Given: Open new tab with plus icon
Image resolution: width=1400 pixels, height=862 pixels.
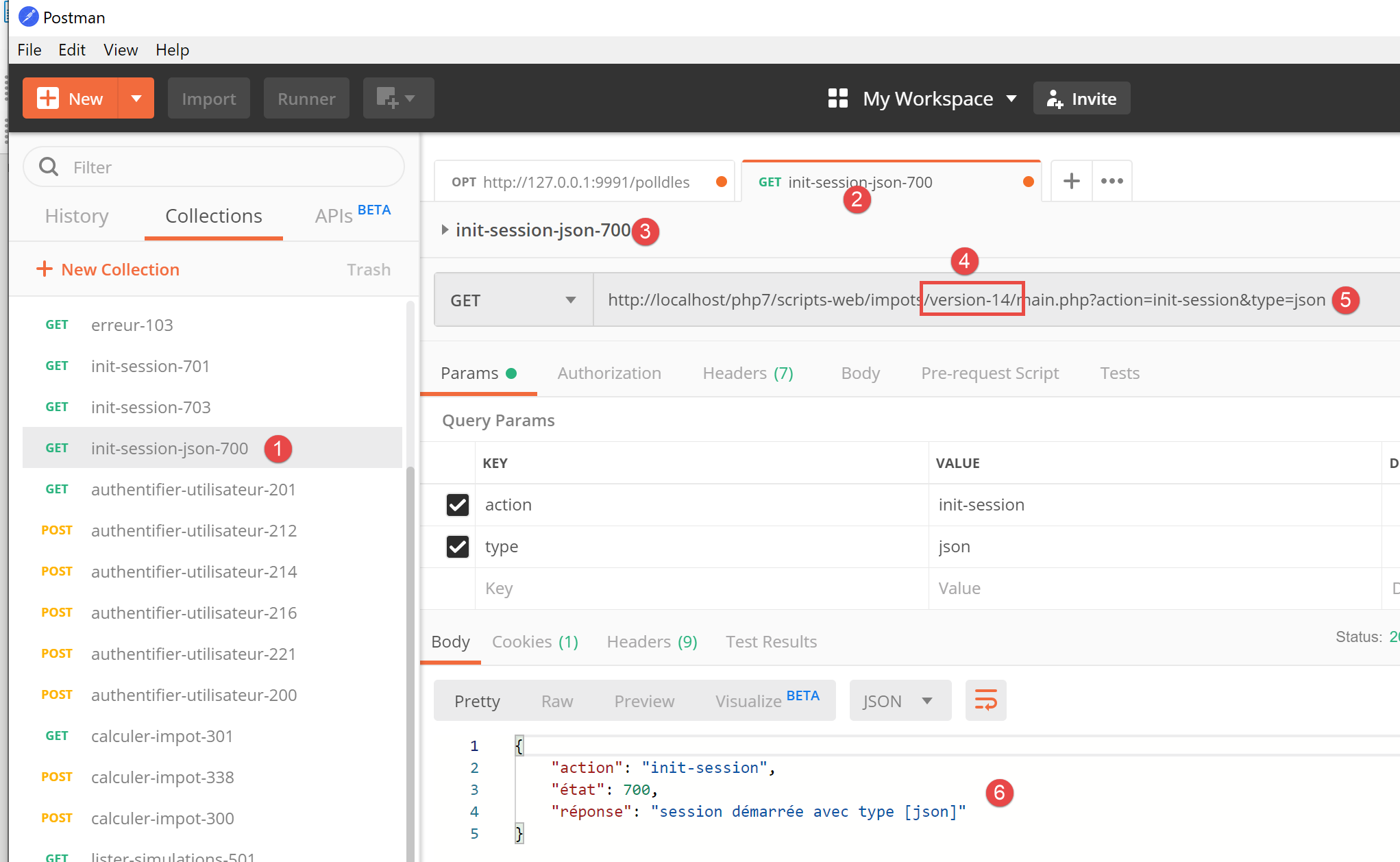Looking at the screenshot, I should point(1071,182).
